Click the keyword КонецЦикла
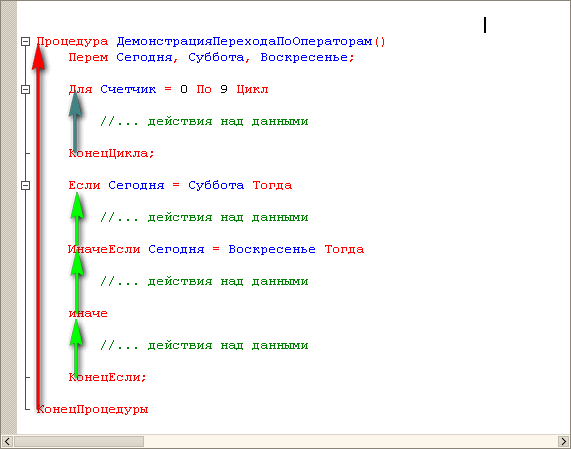The image size is (571, 449). point(108,154)
